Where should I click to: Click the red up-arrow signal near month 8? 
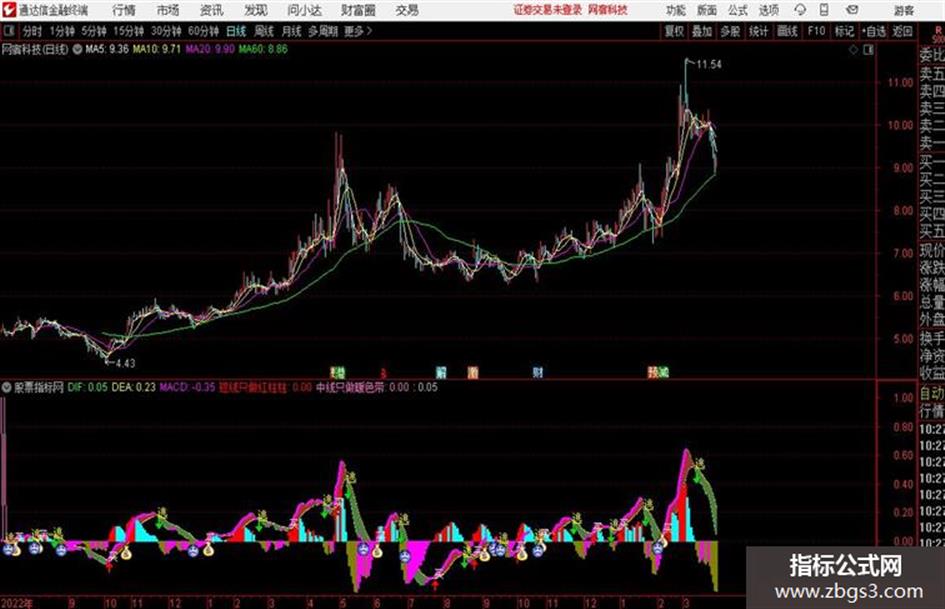click(x=435, y=584)
